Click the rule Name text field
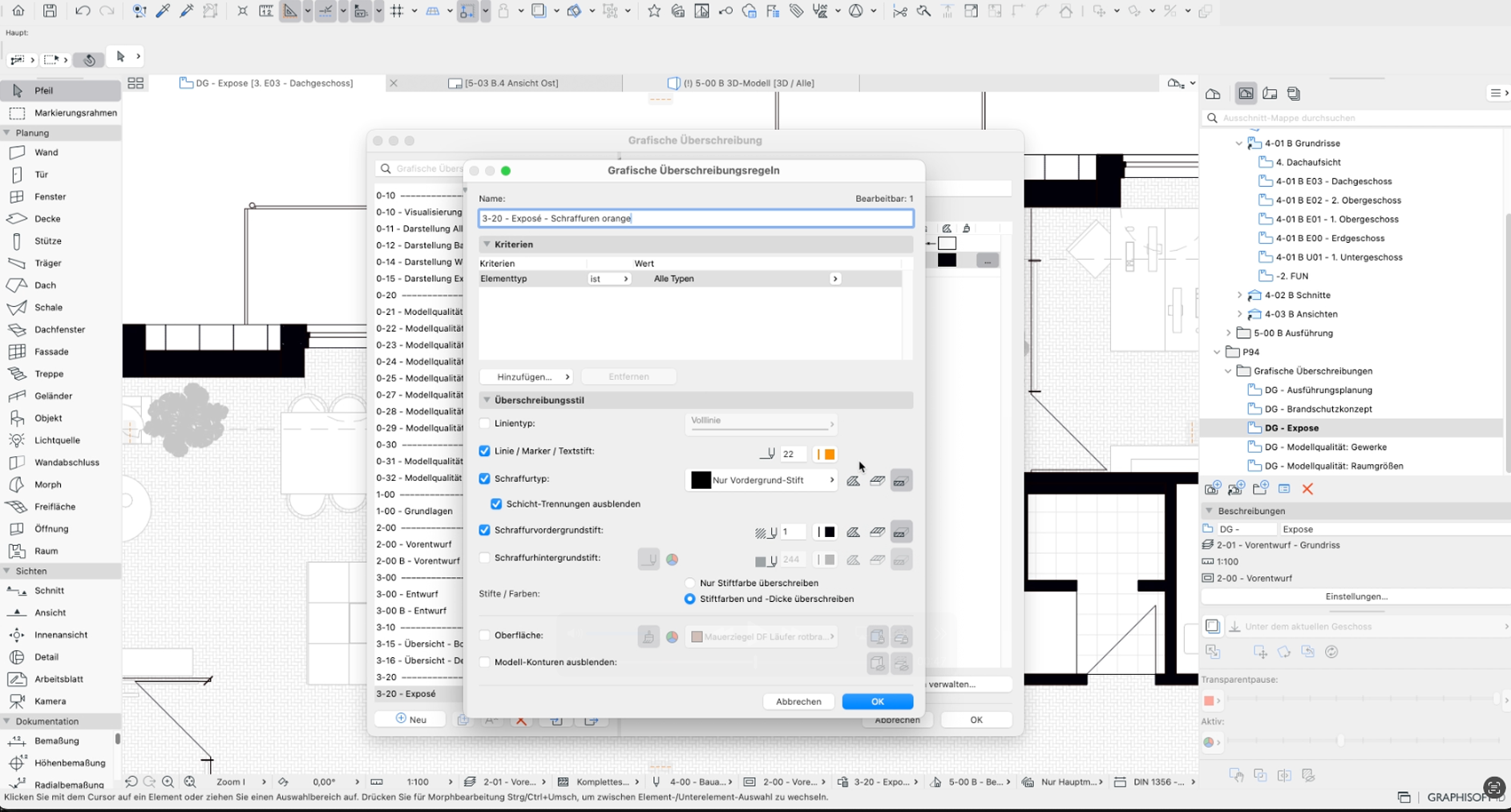This screenshot has width=1511, height=812. (x=696, y=218)
